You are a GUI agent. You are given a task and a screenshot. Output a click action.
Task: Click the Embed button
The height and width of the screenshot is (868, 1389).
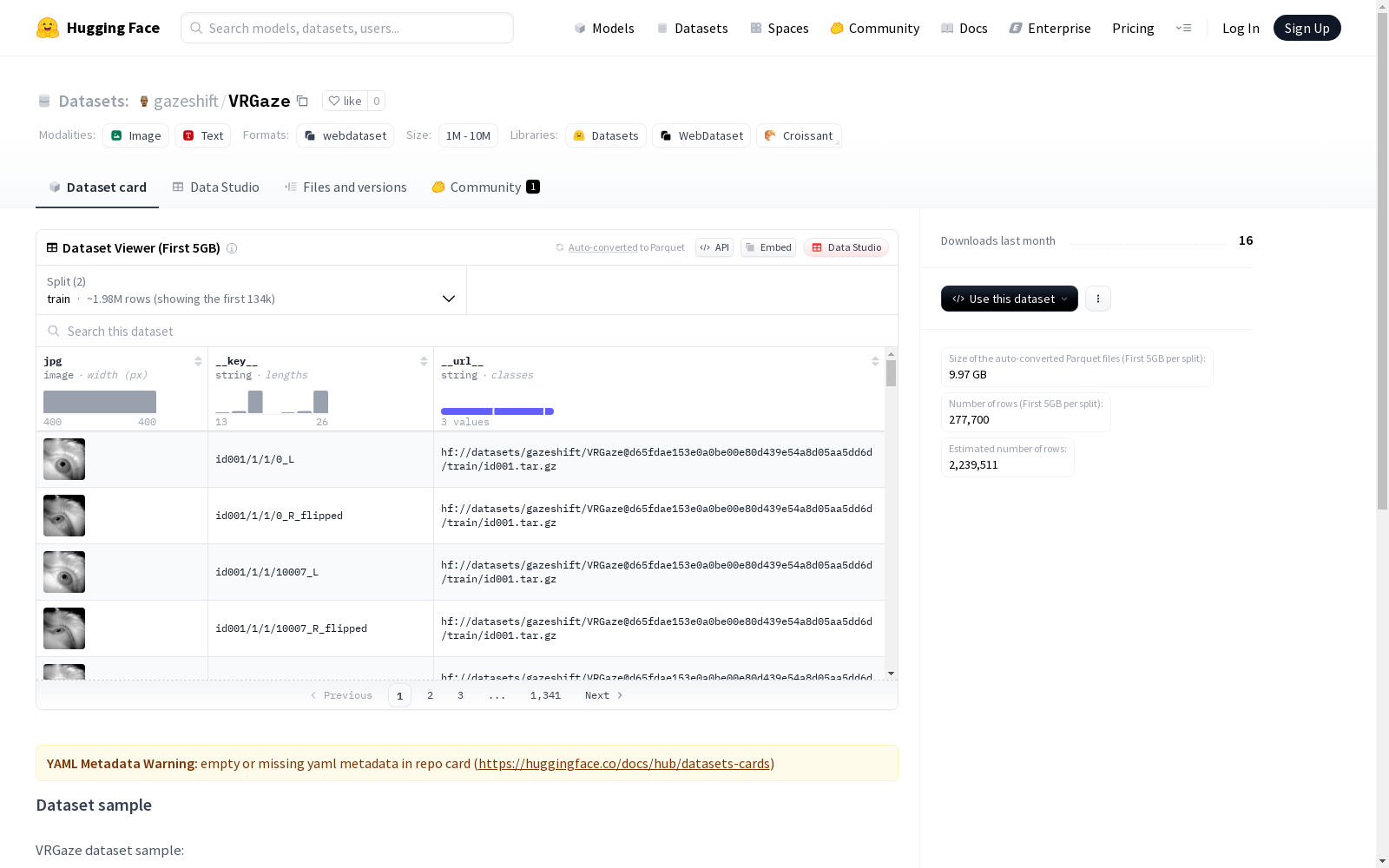[x=768, y=247]
